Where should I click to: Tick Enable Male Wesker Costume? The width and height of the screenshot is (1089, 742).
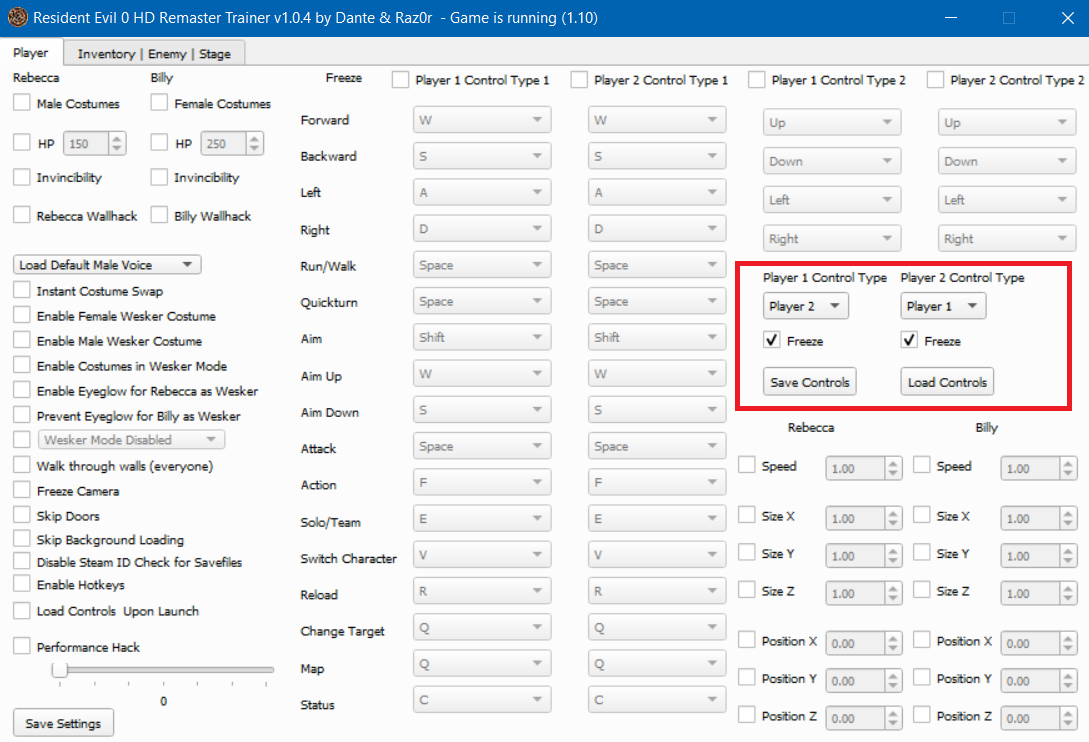click(22, 340)
